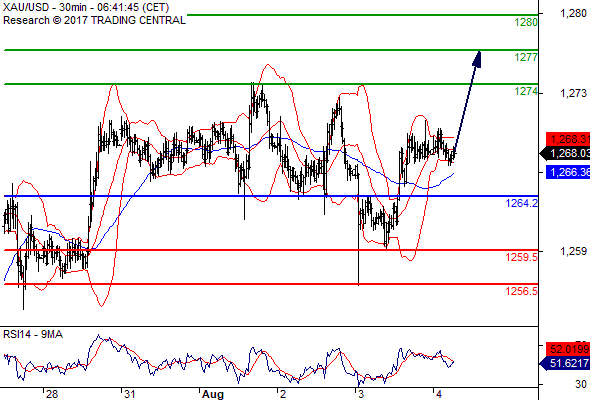Click the red 1,268.31 price tag
Screen dimensions: 590x400
568,139
